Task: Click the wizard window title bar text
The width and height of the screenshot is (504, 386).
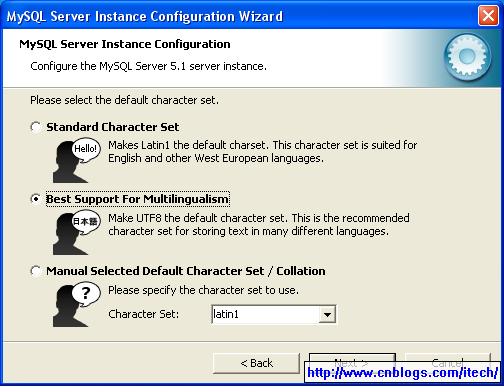Action: 145,16
